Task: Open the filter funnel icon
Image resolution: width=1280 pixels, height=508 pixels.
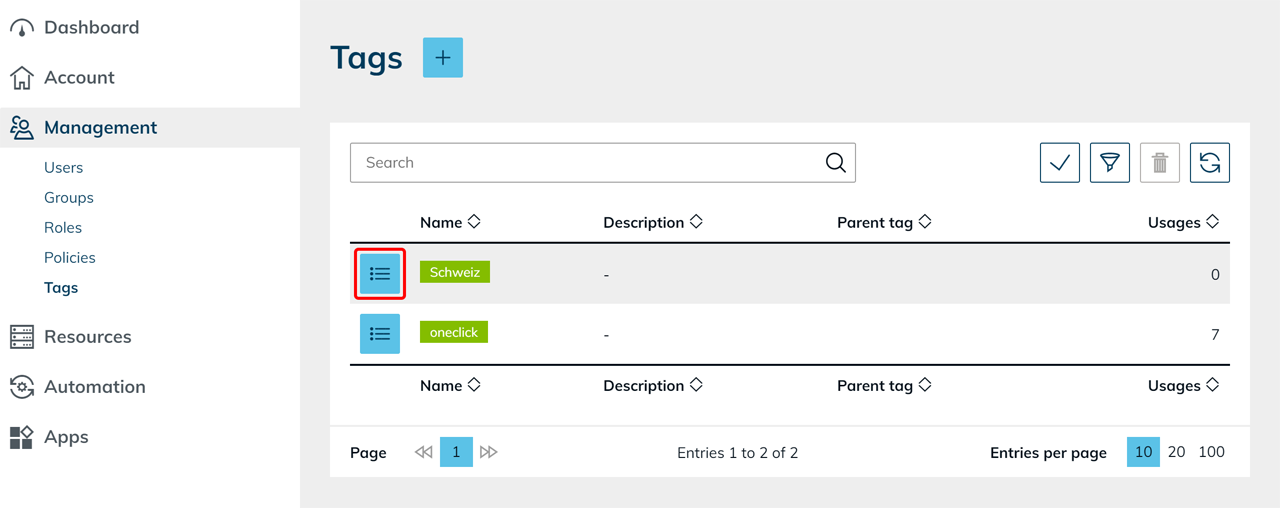Action: 1109,163
